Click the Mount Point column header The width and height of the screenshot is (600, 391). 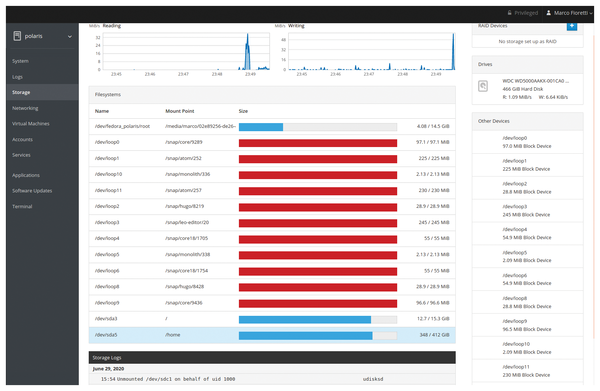tap(179, 111)
